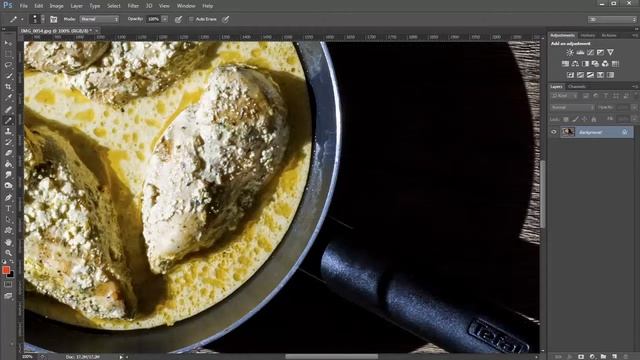
Task: Hide the Background layer with eye icon
Action: (x=554, y=132)
